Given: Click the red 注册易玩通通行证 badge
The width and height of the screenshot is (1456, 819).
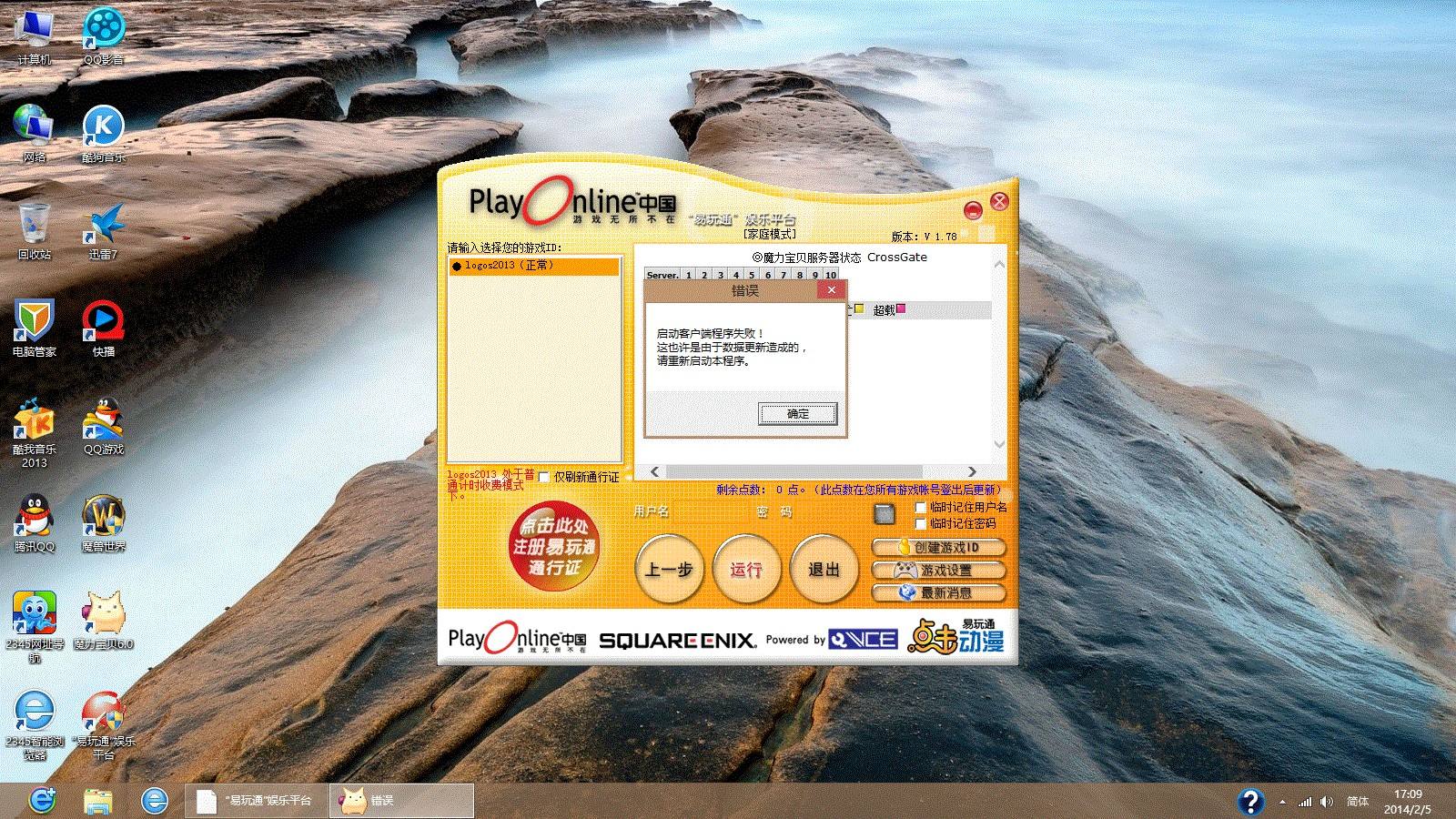Looking at the screenshot, I should click(x=554, y=546).
